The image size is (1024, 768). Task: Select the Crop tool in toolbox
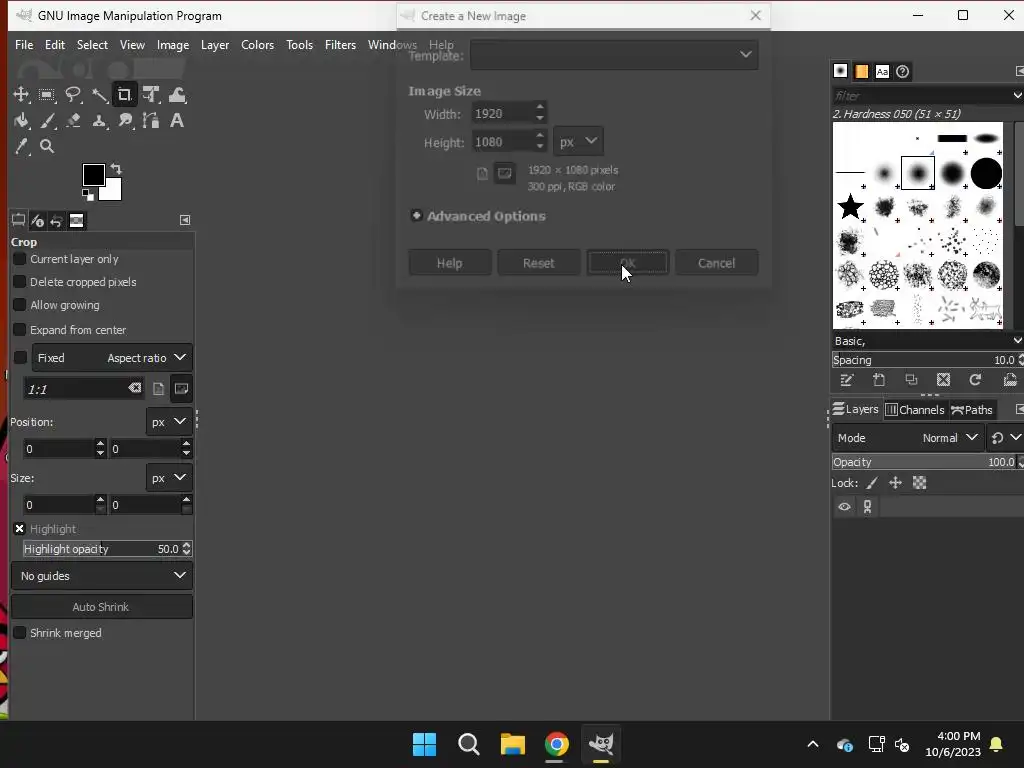tap(124, 95)
